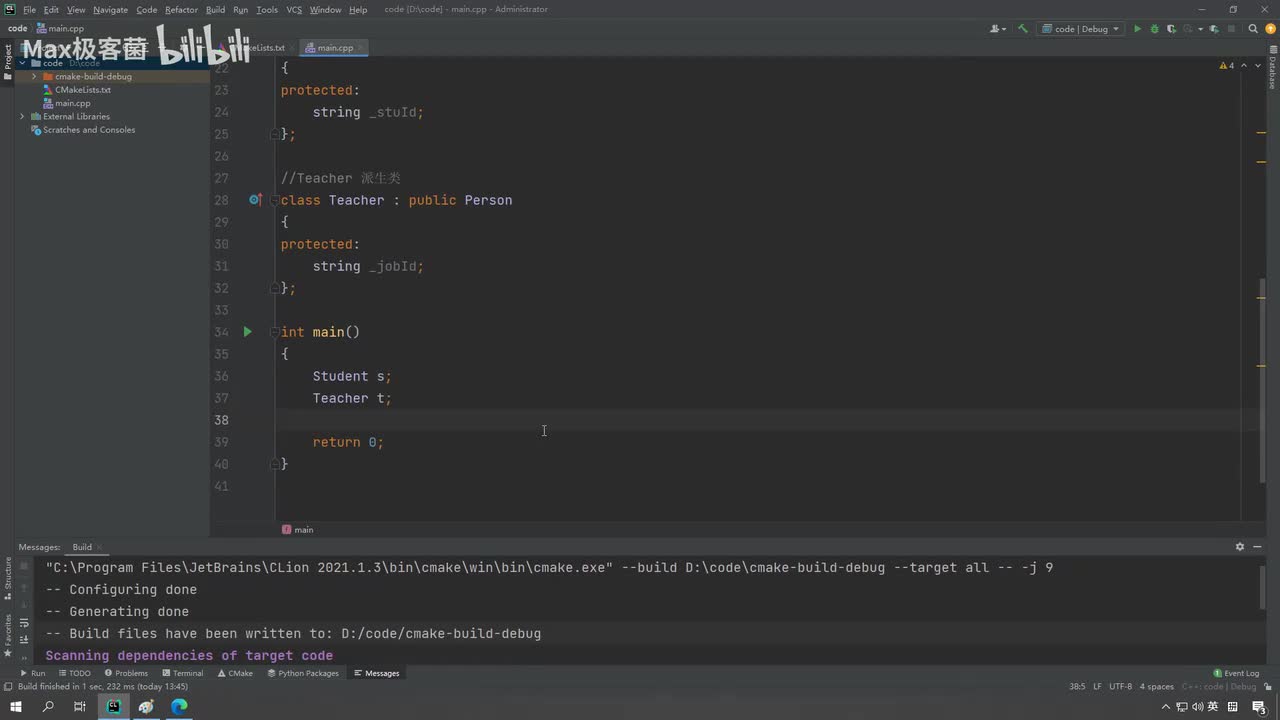Jump to next highlighted error arrow

coord(1257,66)
